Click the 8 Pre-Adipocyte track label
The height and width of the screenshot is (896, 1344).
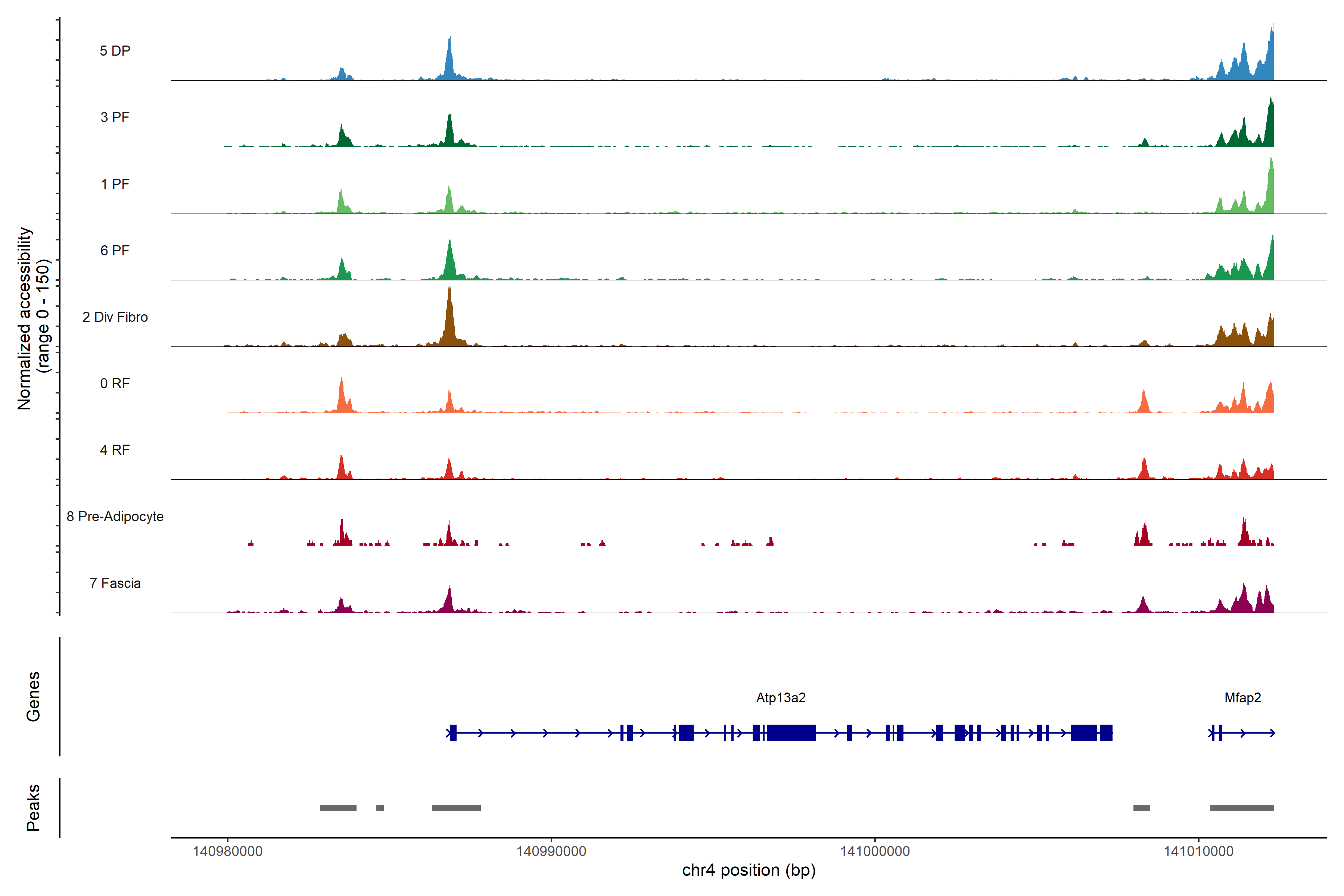click(x=115, y=517)
